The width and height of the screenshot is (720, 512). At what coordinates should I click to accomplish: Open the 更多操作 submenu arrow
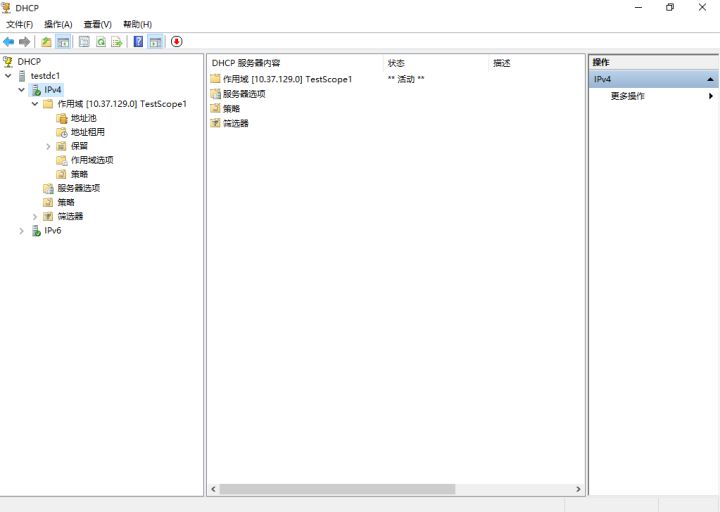click(711, 96)
